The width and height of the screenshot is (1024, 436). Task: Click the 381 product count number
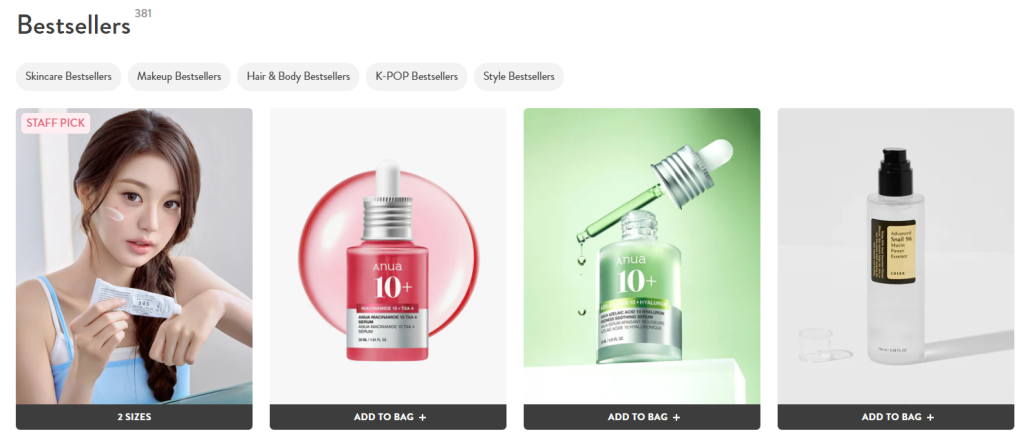click(x=143, y=13)
